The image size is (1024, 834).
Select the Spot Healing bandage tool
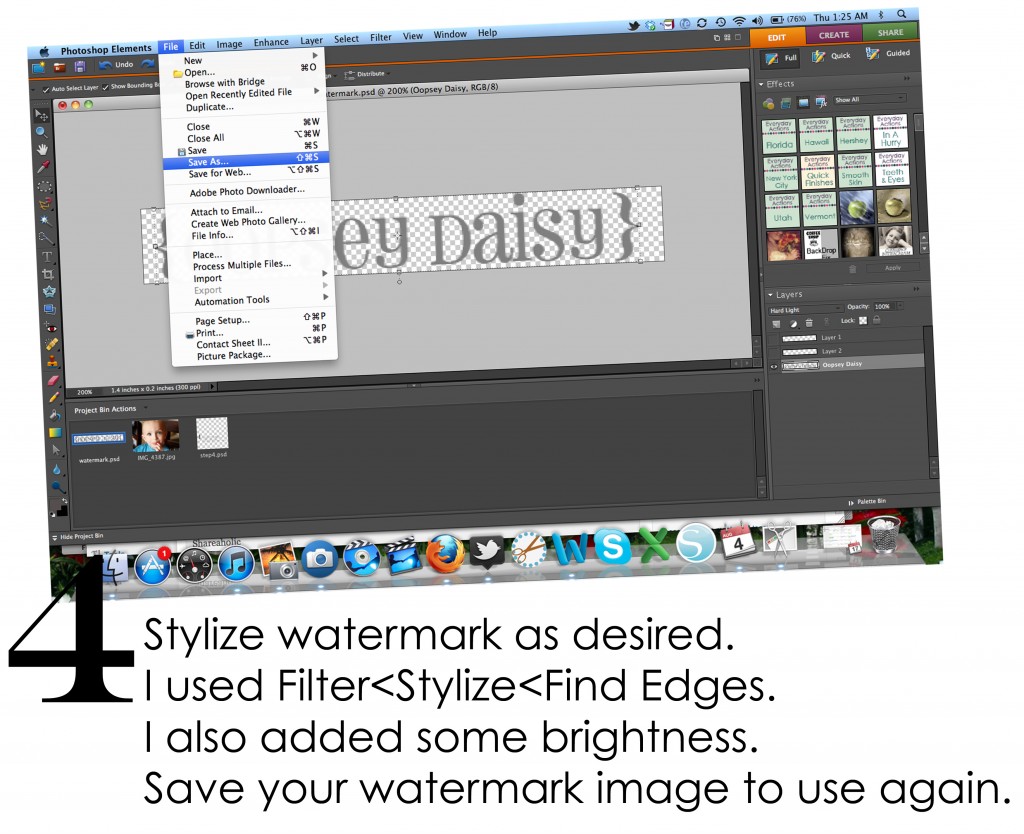pyautogui.click(x=51, y=344)
